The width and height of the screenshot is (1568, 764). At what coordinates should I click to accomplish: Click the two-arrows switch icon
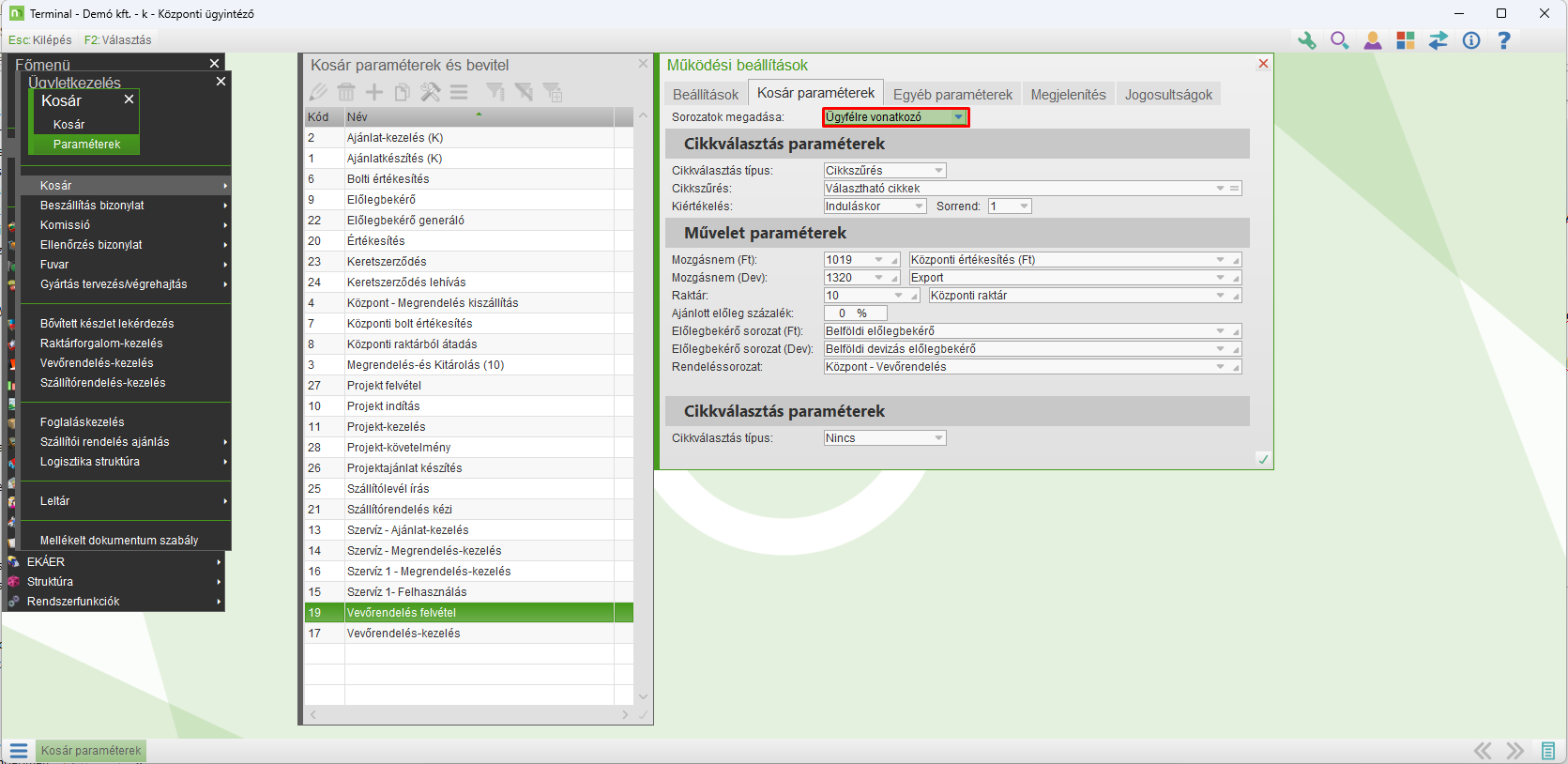[1439, 40]
